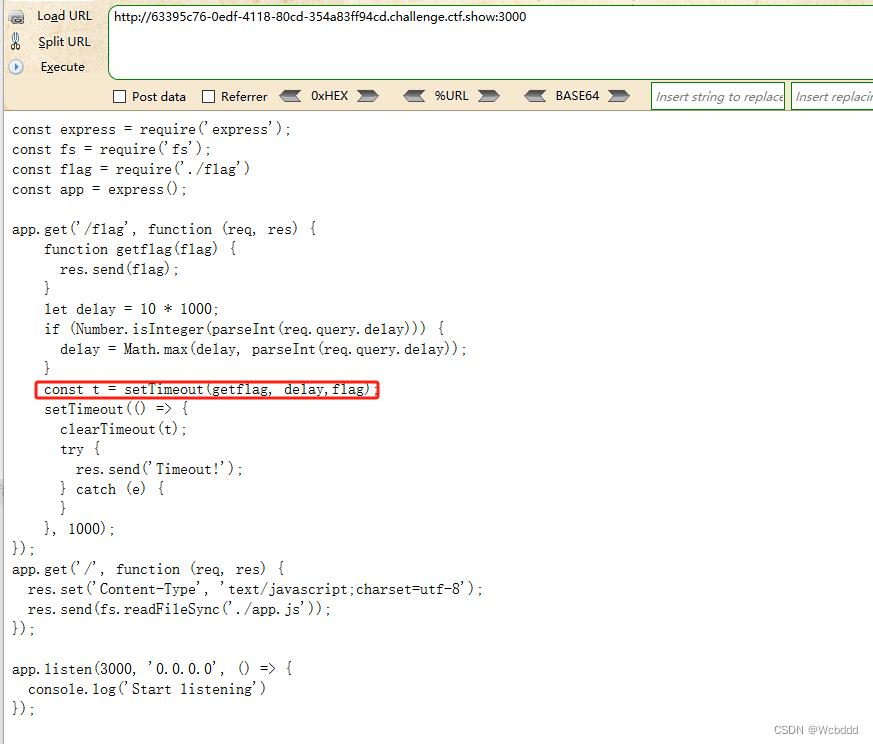Click the line "try {"
This screenshot has width=873, height=744.
[x=80, y=449]
